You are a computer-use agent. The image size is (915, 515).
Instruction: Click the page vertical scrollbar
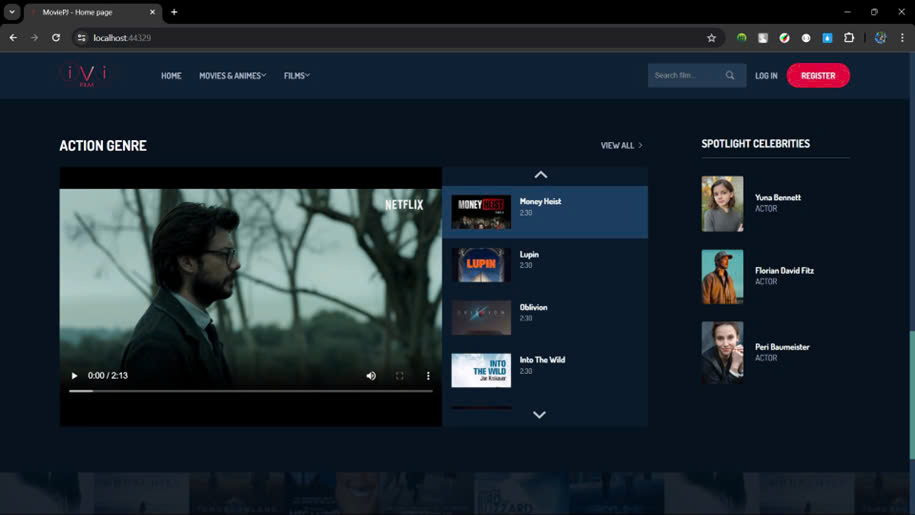click(x=912, y=395)
